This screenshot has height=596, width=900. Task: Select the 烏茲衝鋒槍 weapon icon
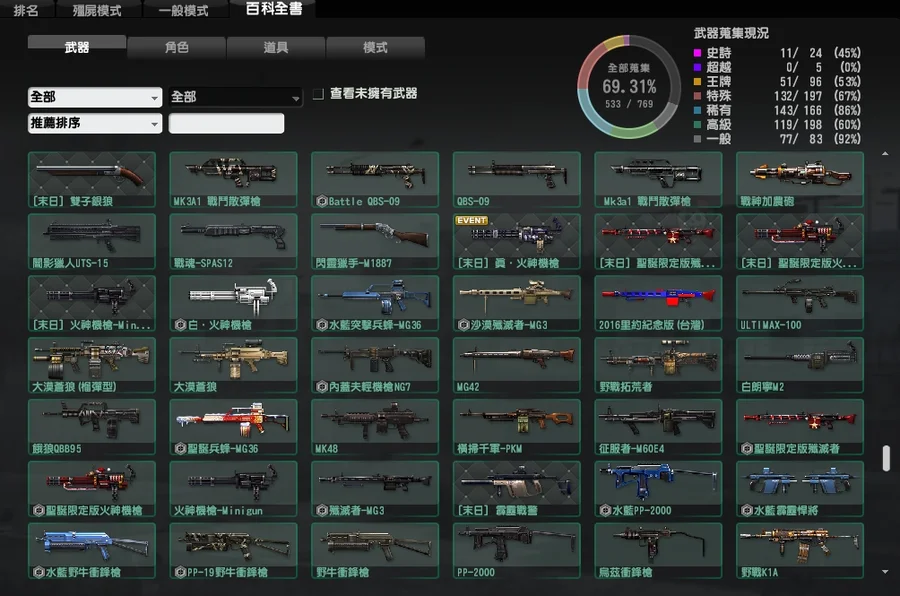click(x=657, y=551)
